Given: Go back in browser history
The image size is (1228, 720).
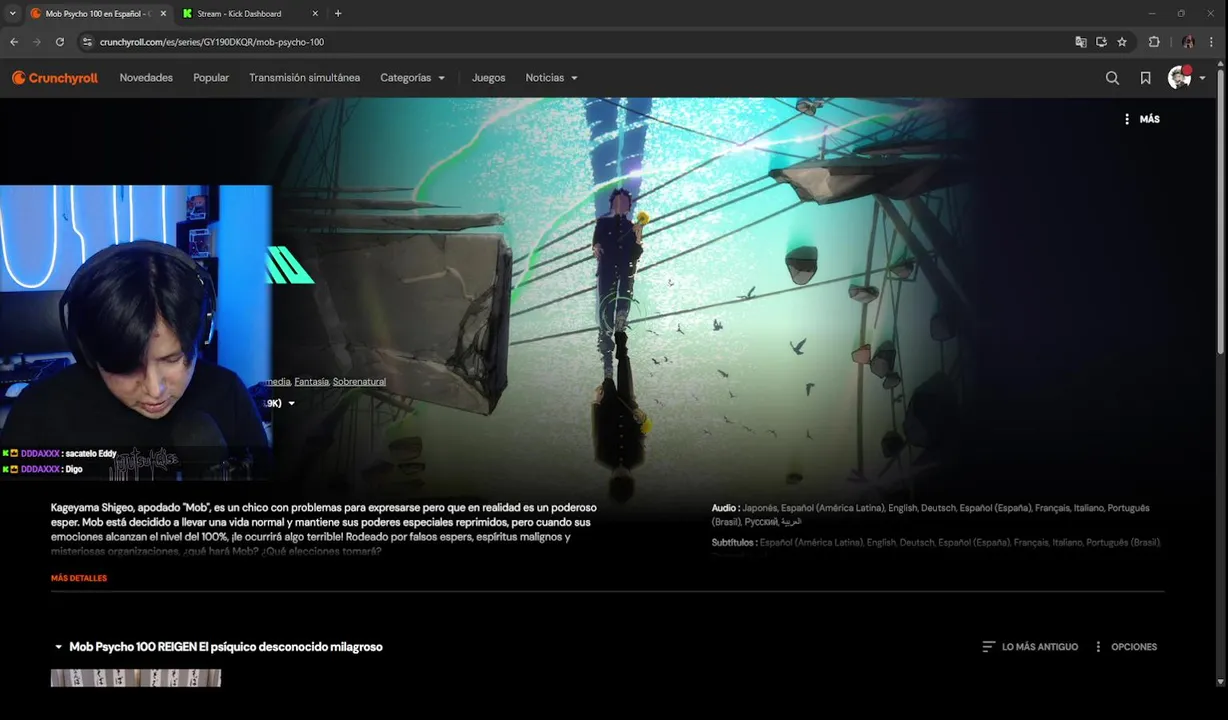Looking at the screenshot, I should click(x=14, y=42).
